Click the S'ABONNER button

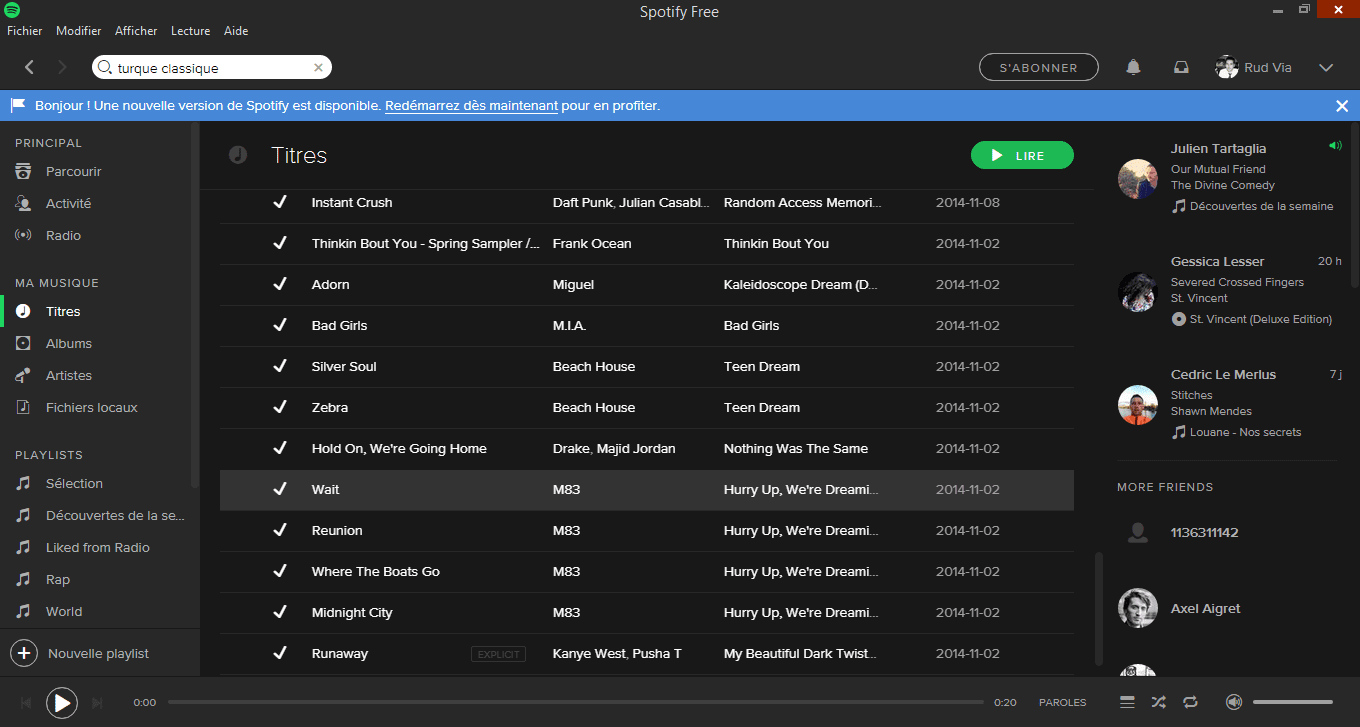[x=1039, y=67]
